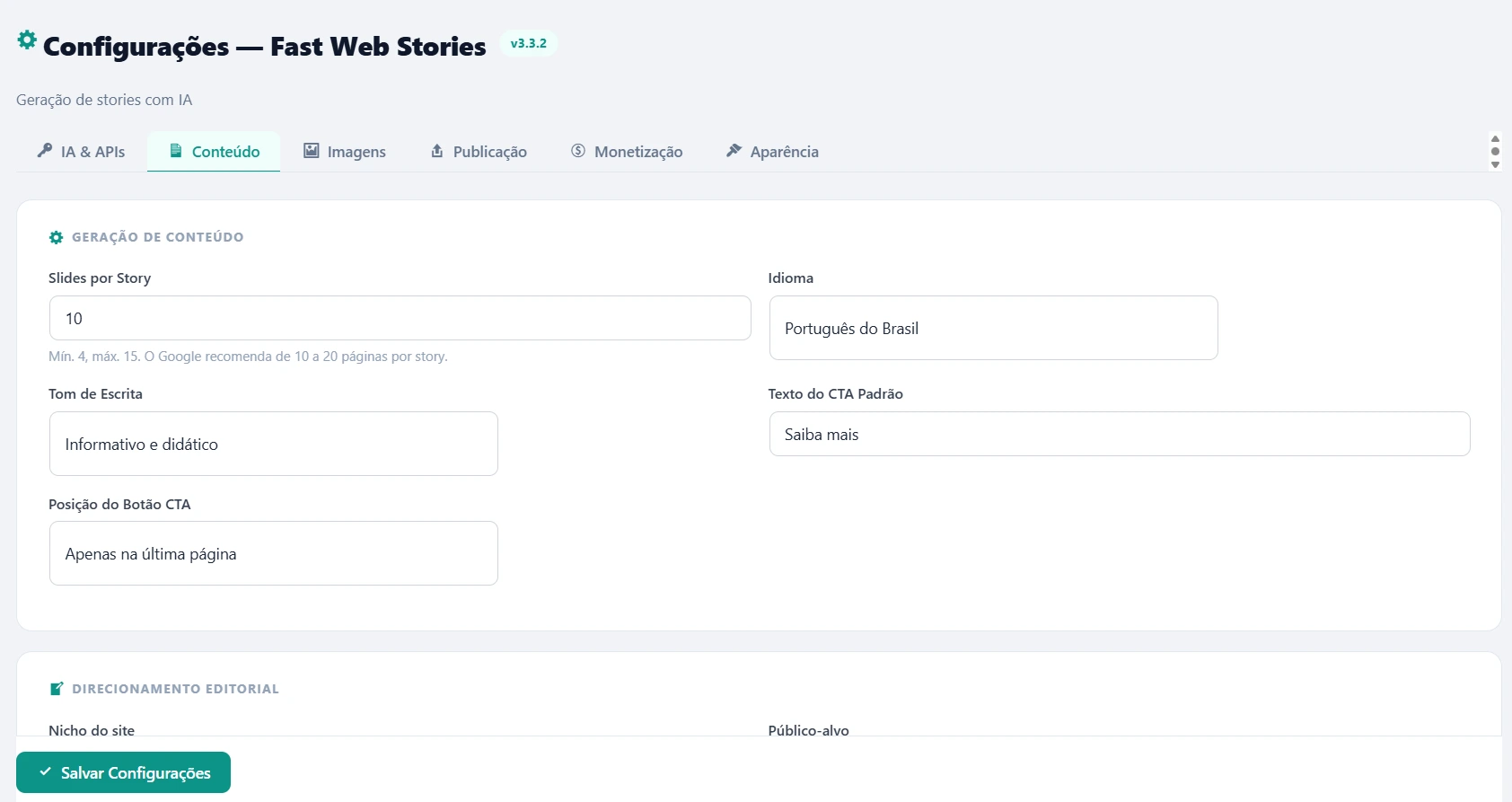Click the gear icon beside Configurações title
This screenshot has height=802, width=1512.
(x=27, y=40)
